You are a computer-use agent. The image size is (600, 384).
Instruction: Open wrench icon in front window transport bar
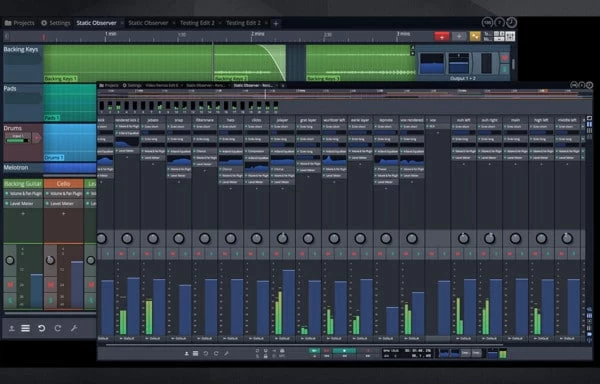[226, 353]
